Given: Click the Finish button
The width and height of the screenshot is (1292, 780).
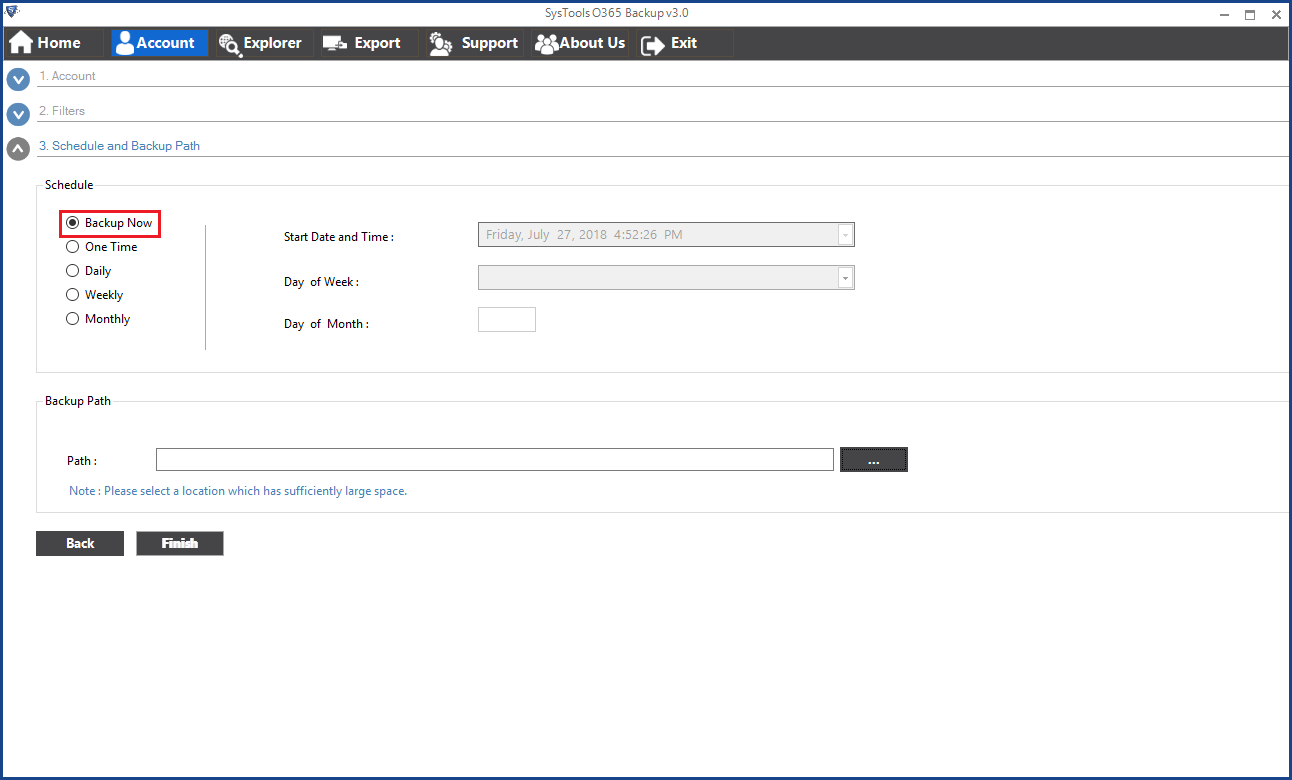Looking at the screenshot, I should (180, 543).
